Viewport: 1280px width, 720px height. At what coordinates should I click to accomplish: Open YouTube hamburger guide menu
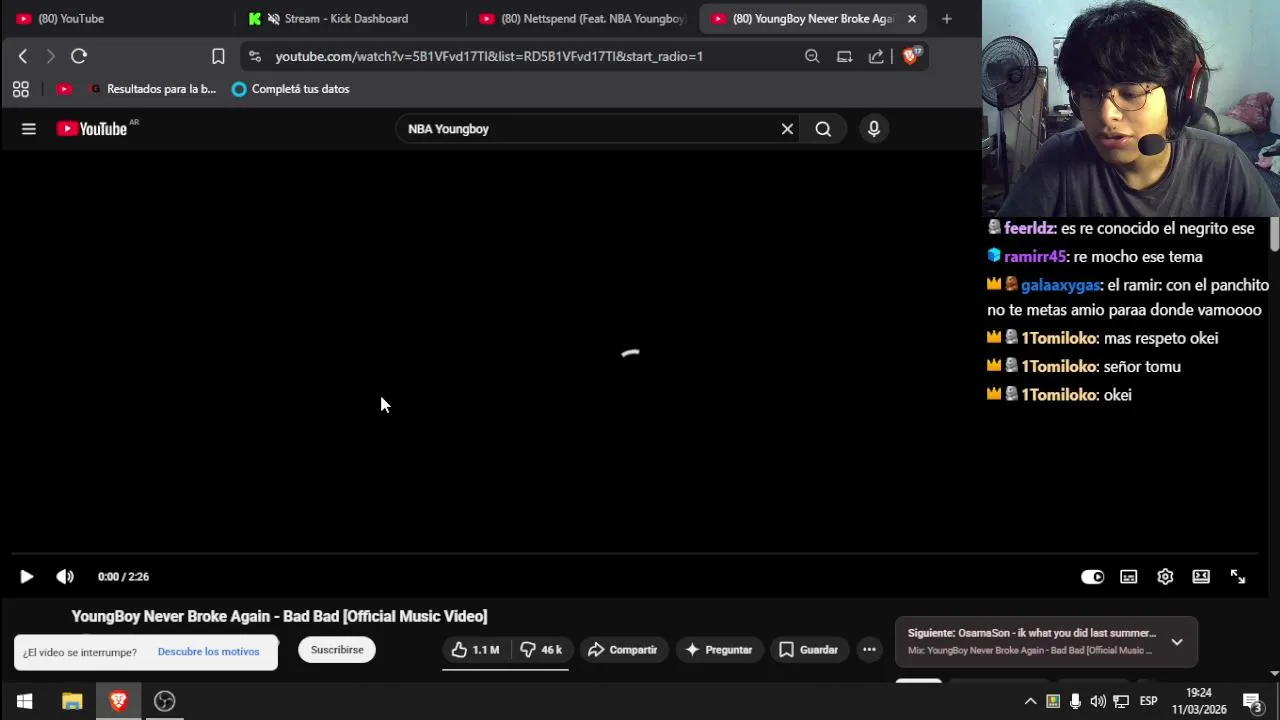click(29, 128)
